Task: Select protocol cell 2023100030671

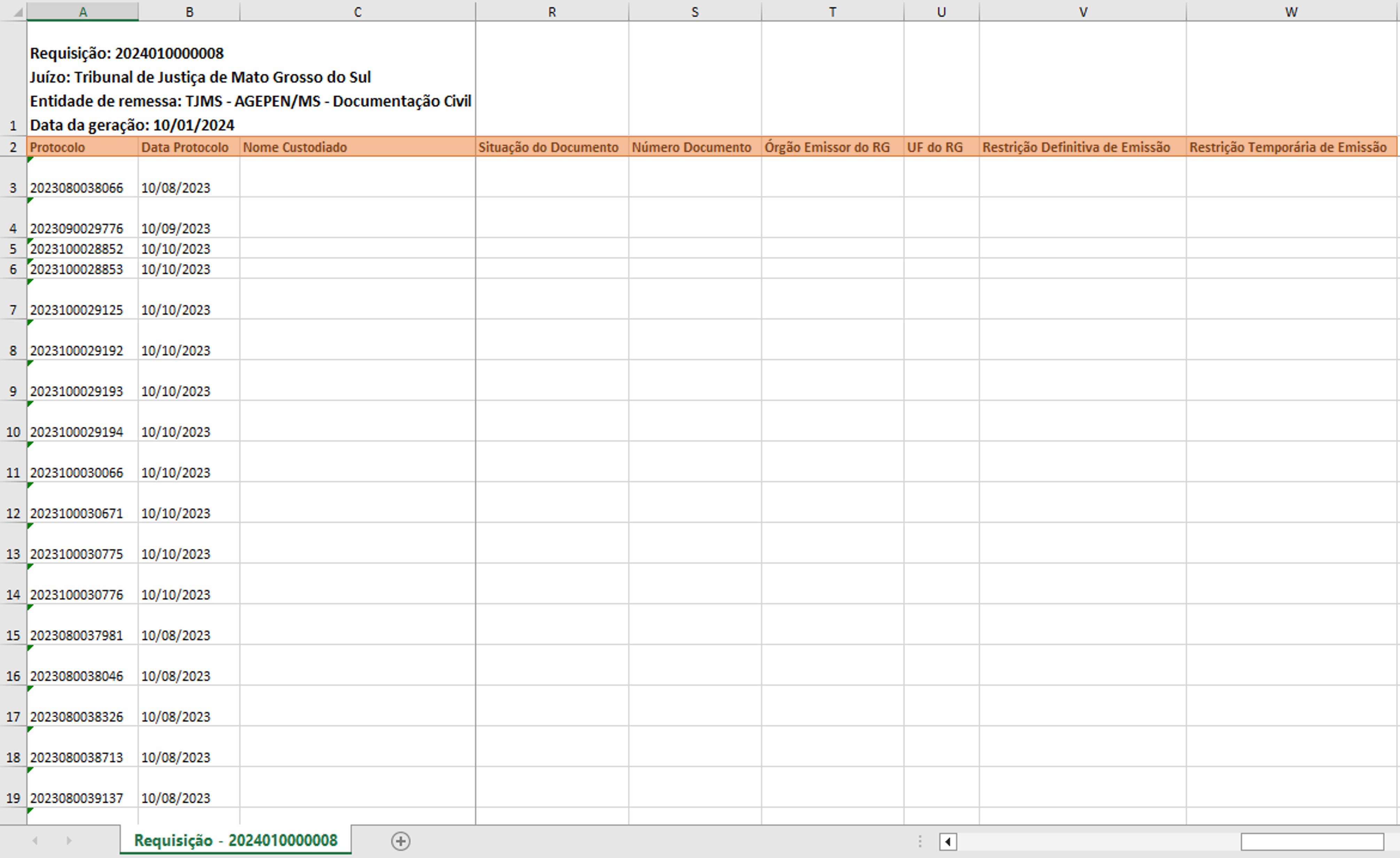Action: point(82,503)
